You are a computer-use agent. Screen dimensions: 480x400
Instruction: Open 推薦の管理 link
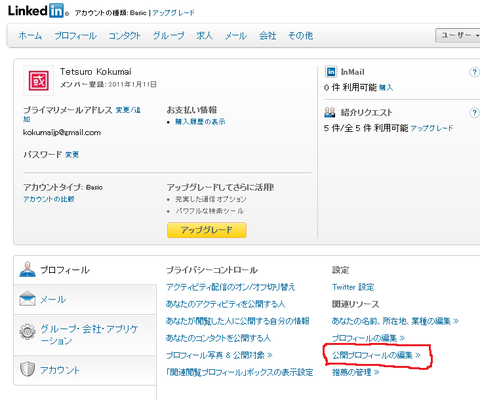point(356,372)
